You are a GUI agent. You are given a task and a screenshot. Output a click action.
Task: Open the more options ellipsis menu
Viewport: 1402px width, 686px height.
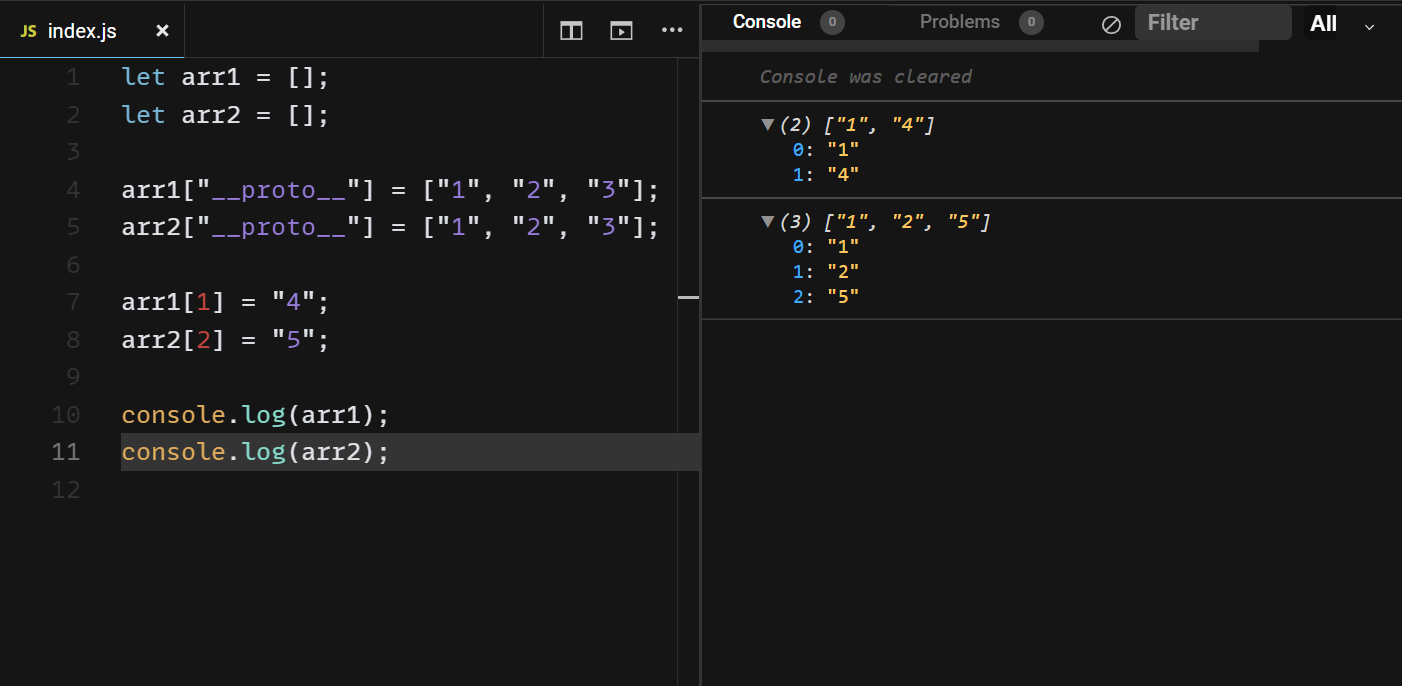click(x=672, y=31)
